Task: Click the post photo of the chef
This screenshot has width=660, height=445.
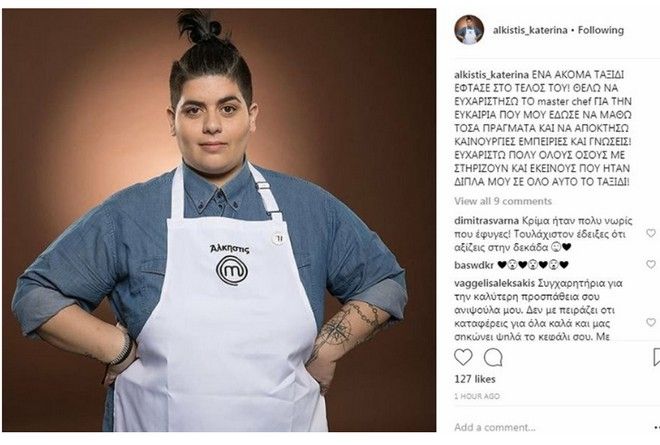Action: pos(219,220)
